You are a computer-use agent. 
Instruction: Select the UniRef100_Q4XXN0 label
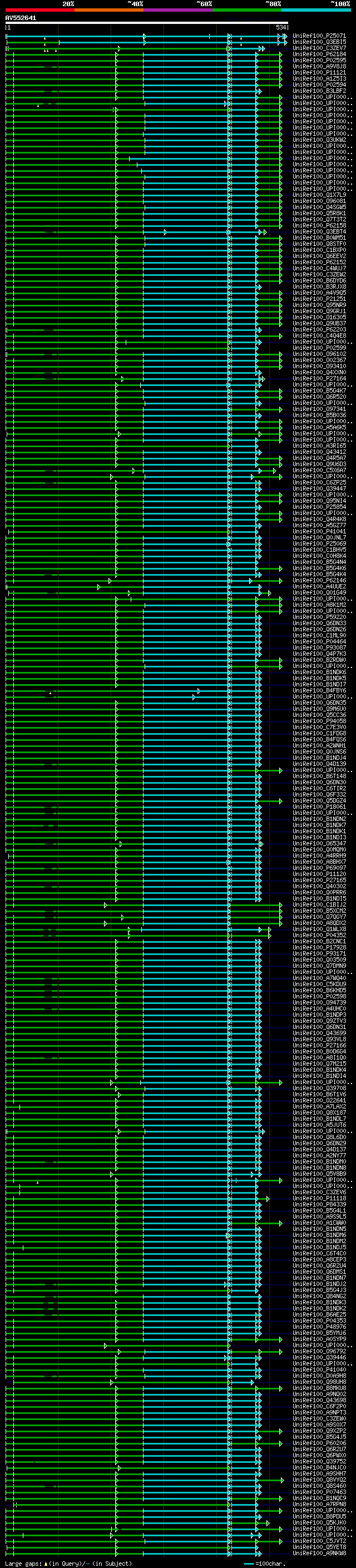point(319,373)
